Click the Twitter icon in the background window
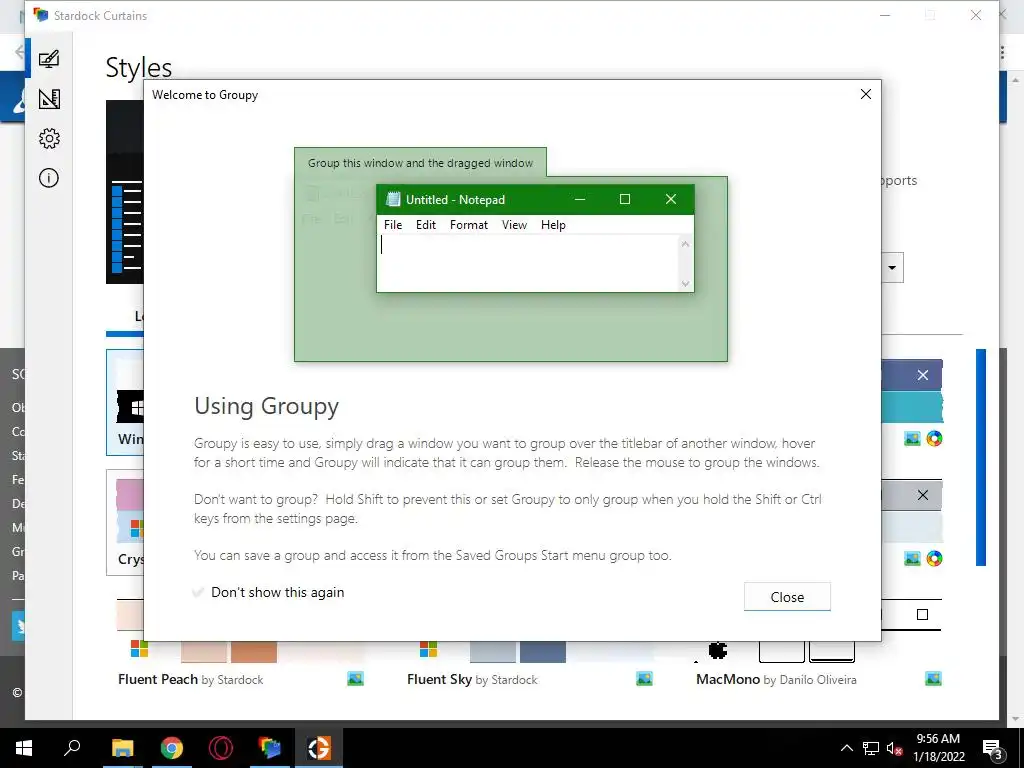The height and width of the screenshot is (768, 1024). [x=19, y=626]
